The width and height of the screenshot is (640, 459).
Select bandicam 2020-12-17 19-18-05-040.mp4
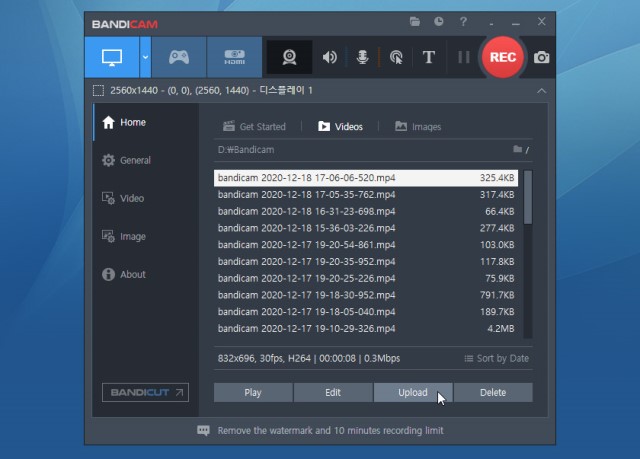tap(366, 312)
